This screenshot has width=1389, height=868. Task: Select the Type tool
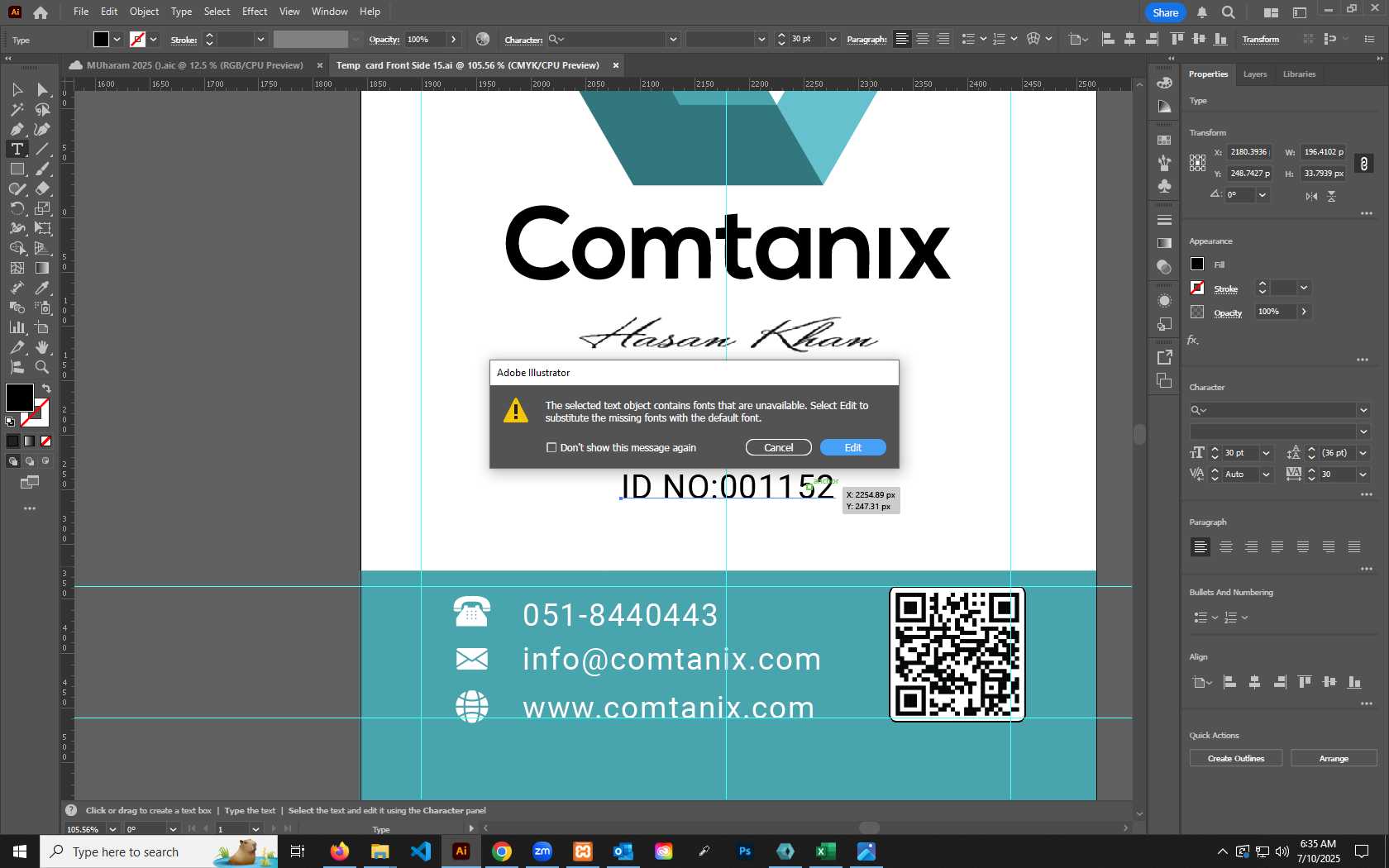click(17, 149)
